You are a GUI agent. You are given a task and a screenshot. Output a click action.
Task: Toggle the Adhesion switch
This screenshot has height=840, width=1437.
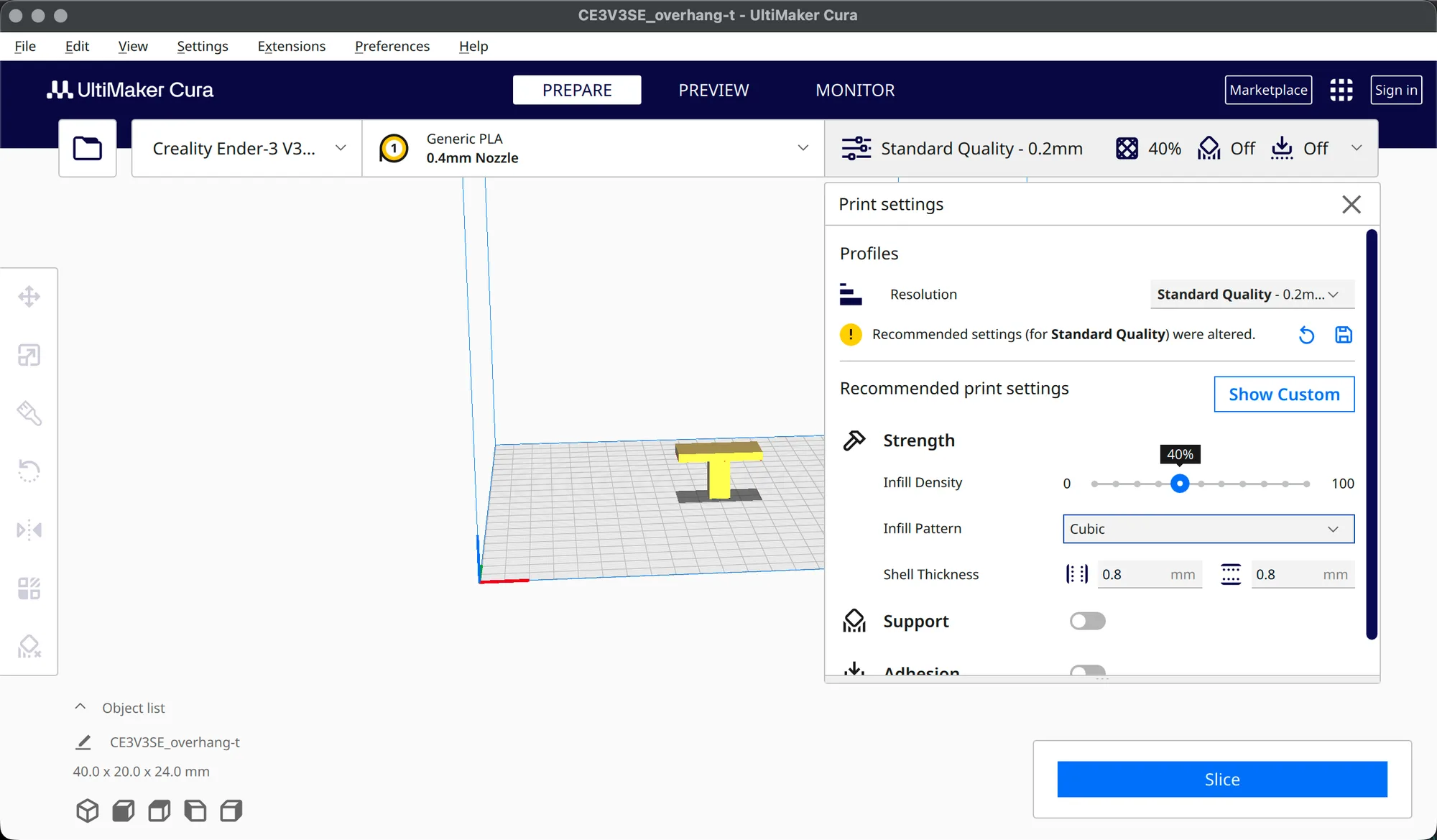(1087, 671)
